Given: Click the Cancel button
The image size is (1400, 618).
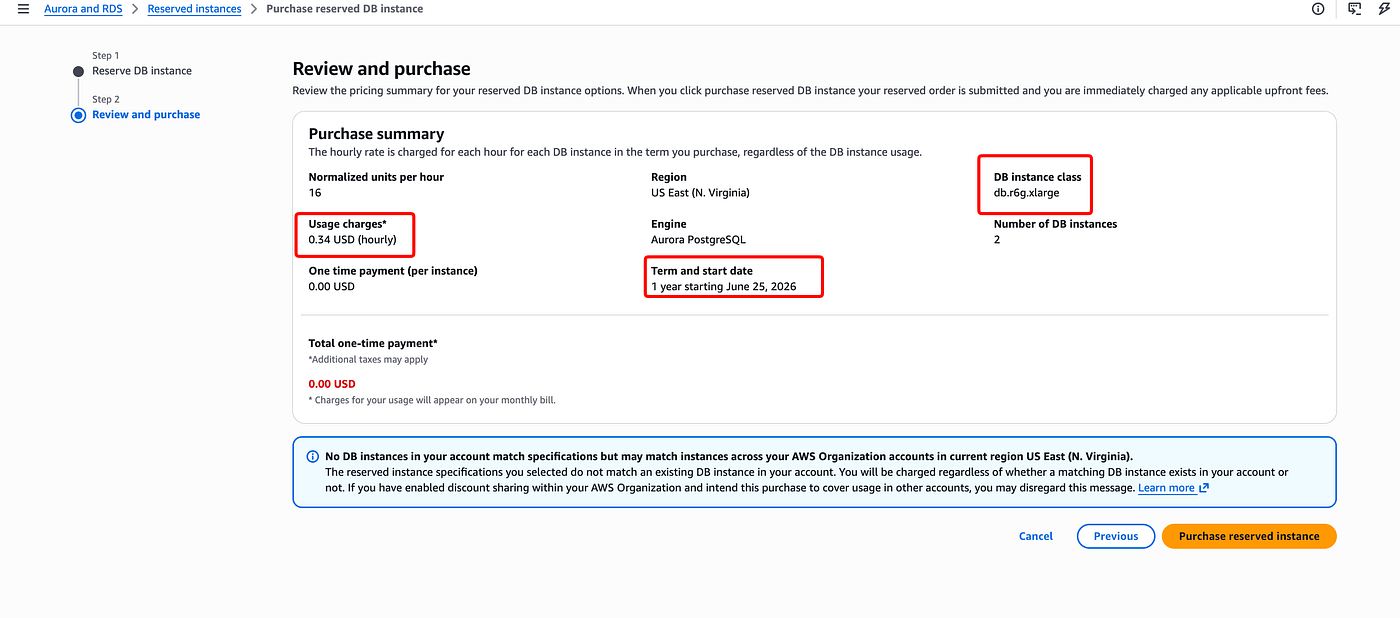Looking at the screenshot, I should 1036,536.
